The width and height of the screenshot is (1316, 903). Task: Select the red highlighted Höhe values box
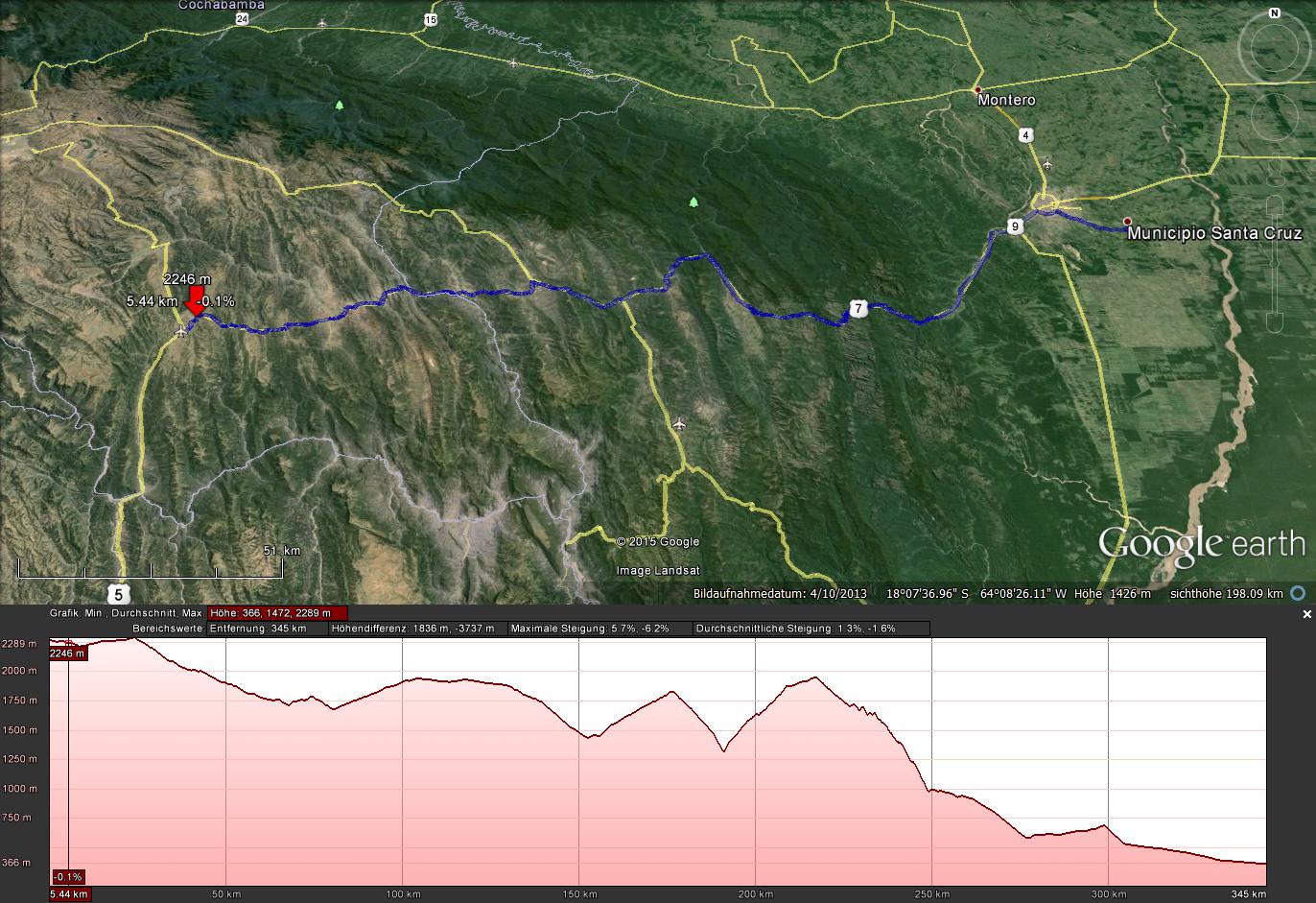click(277, 613)
